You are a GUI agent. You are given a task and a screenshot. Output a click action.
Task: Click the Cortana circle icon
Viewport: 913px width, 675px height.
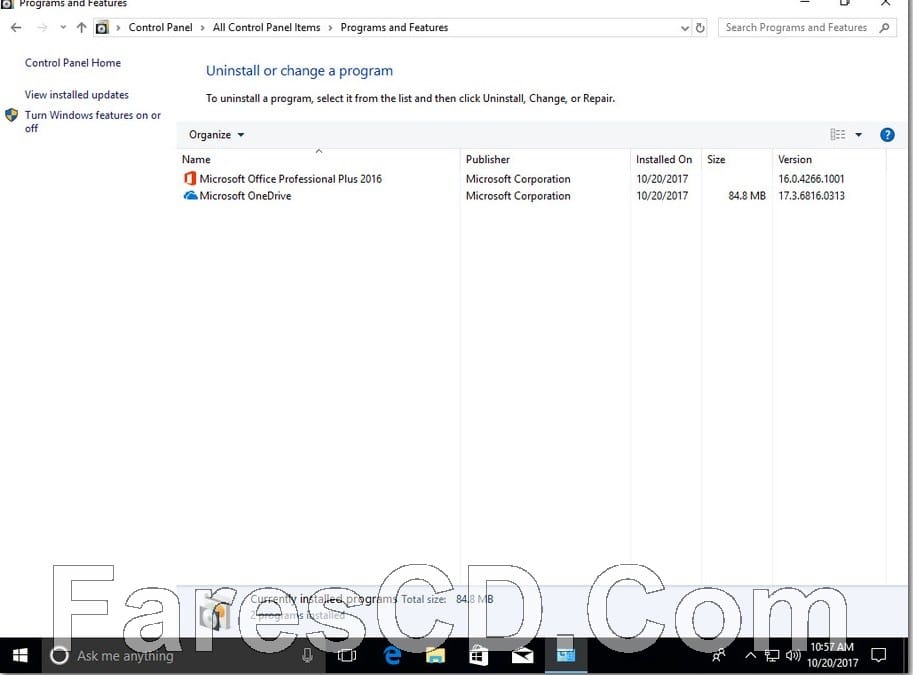point(59,656)
